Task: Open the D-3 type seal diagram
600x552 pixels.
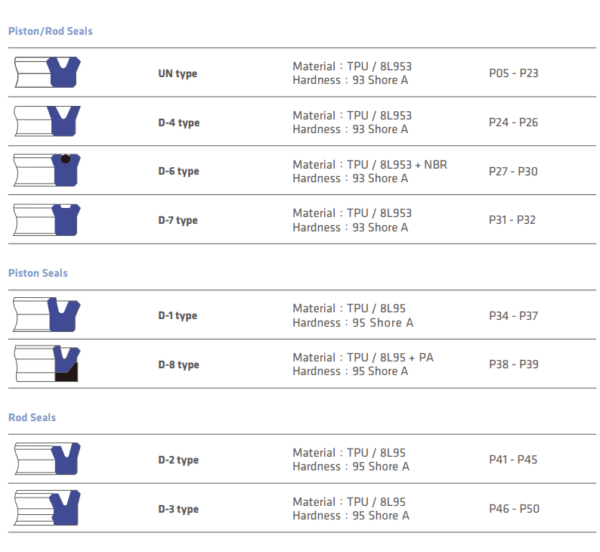Action: tap(48, 508)
